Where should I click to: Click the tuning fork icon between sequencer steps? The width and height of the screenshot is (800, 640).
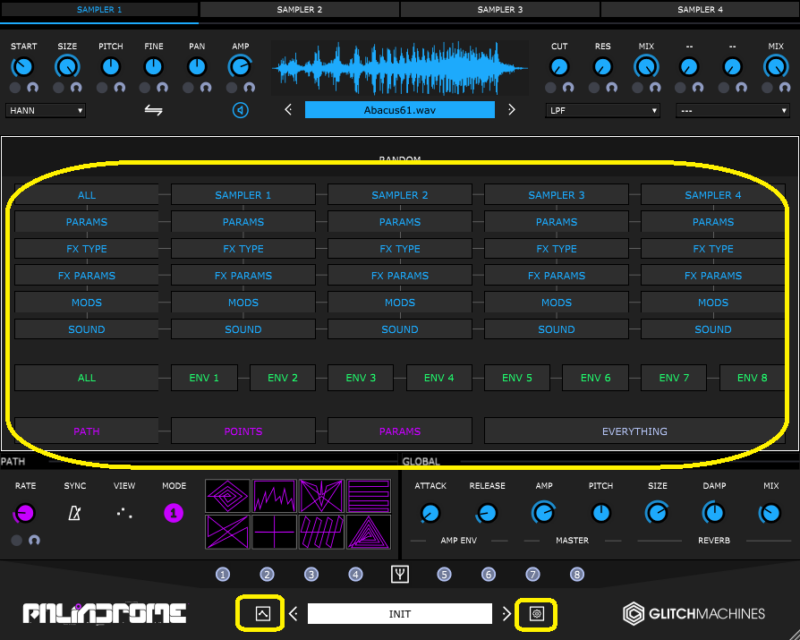click(x=400, y=574)
